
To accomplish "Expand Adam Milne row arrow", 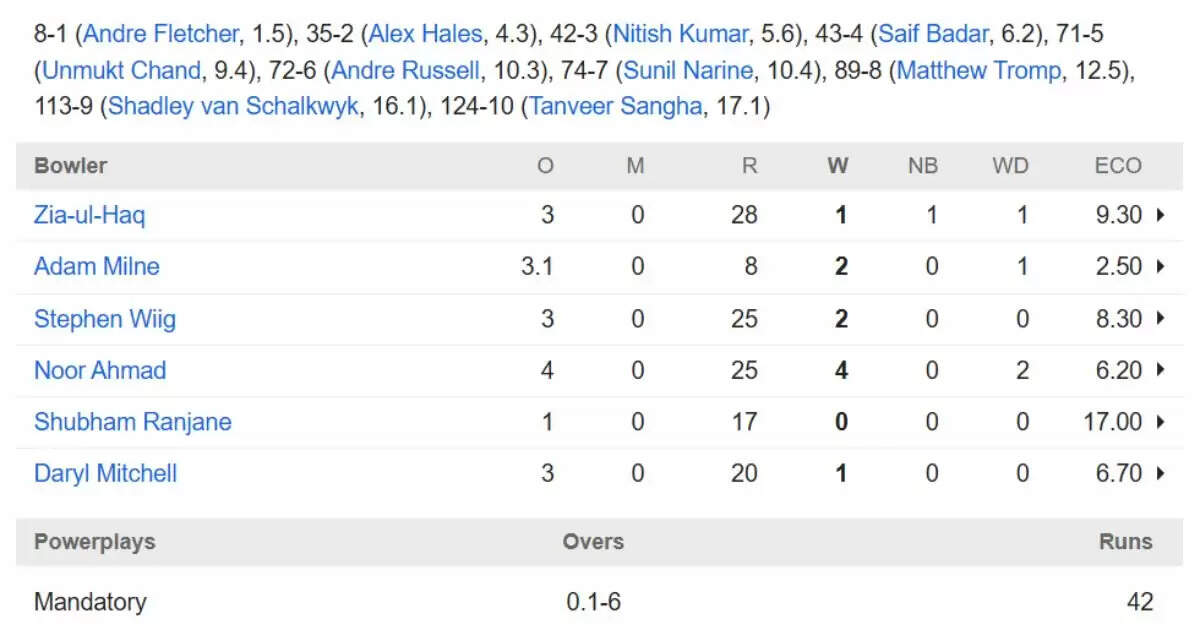I will click(x=1161, y=267).
